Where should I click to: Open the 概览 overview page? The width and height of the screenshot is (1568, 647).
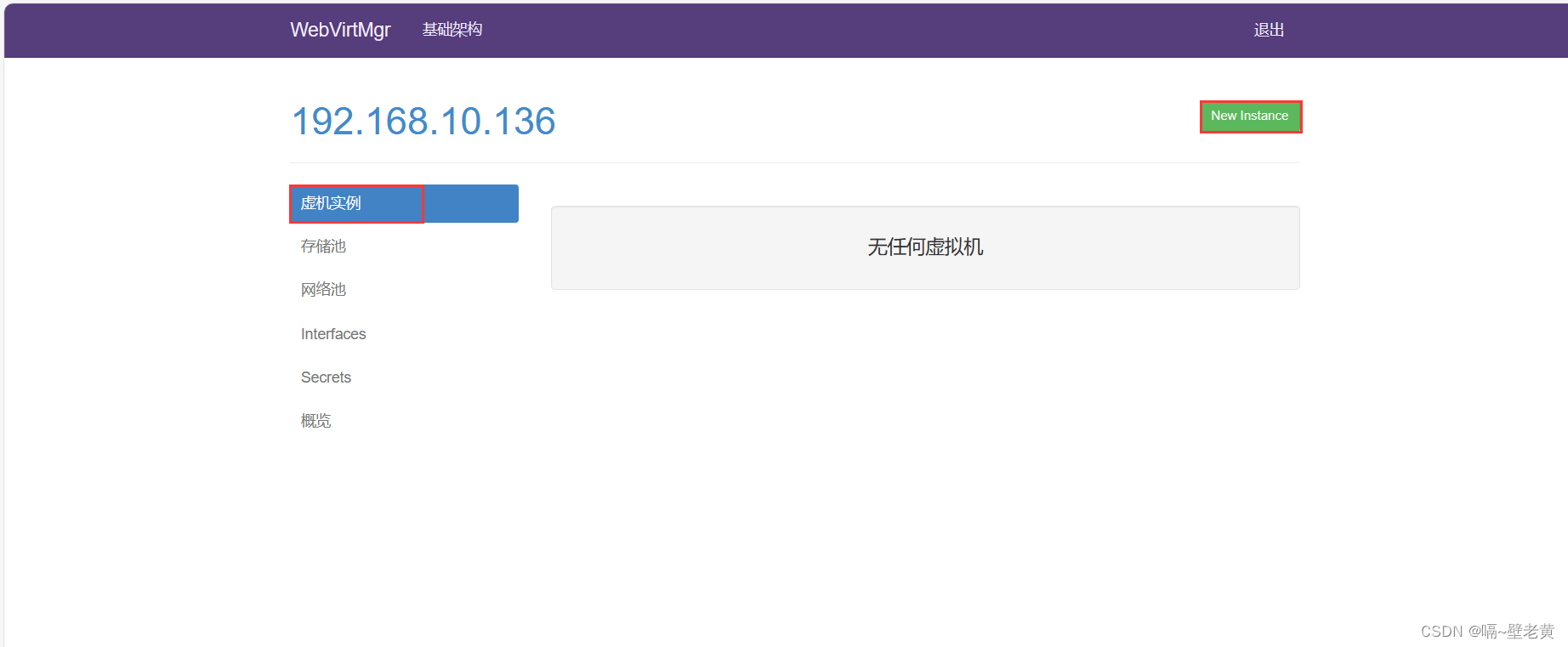[315, 421]
